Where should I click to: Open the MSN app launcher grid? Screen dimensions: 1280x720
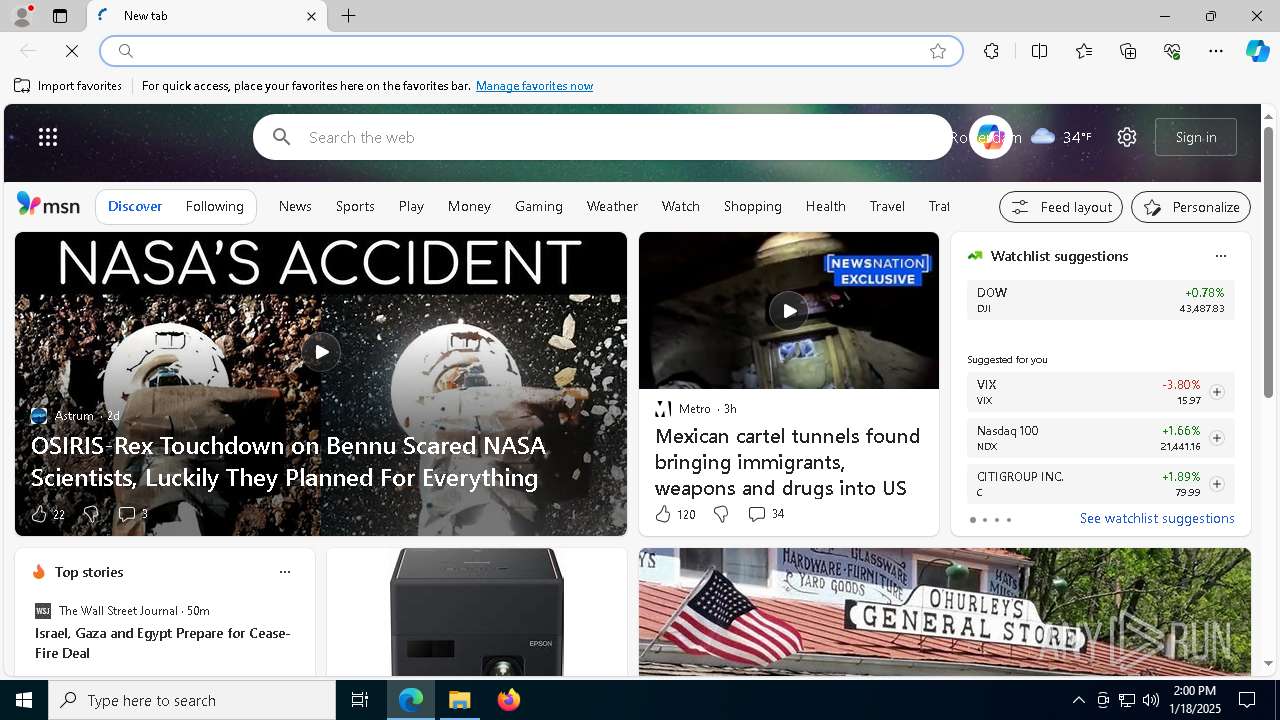point(48,137)
